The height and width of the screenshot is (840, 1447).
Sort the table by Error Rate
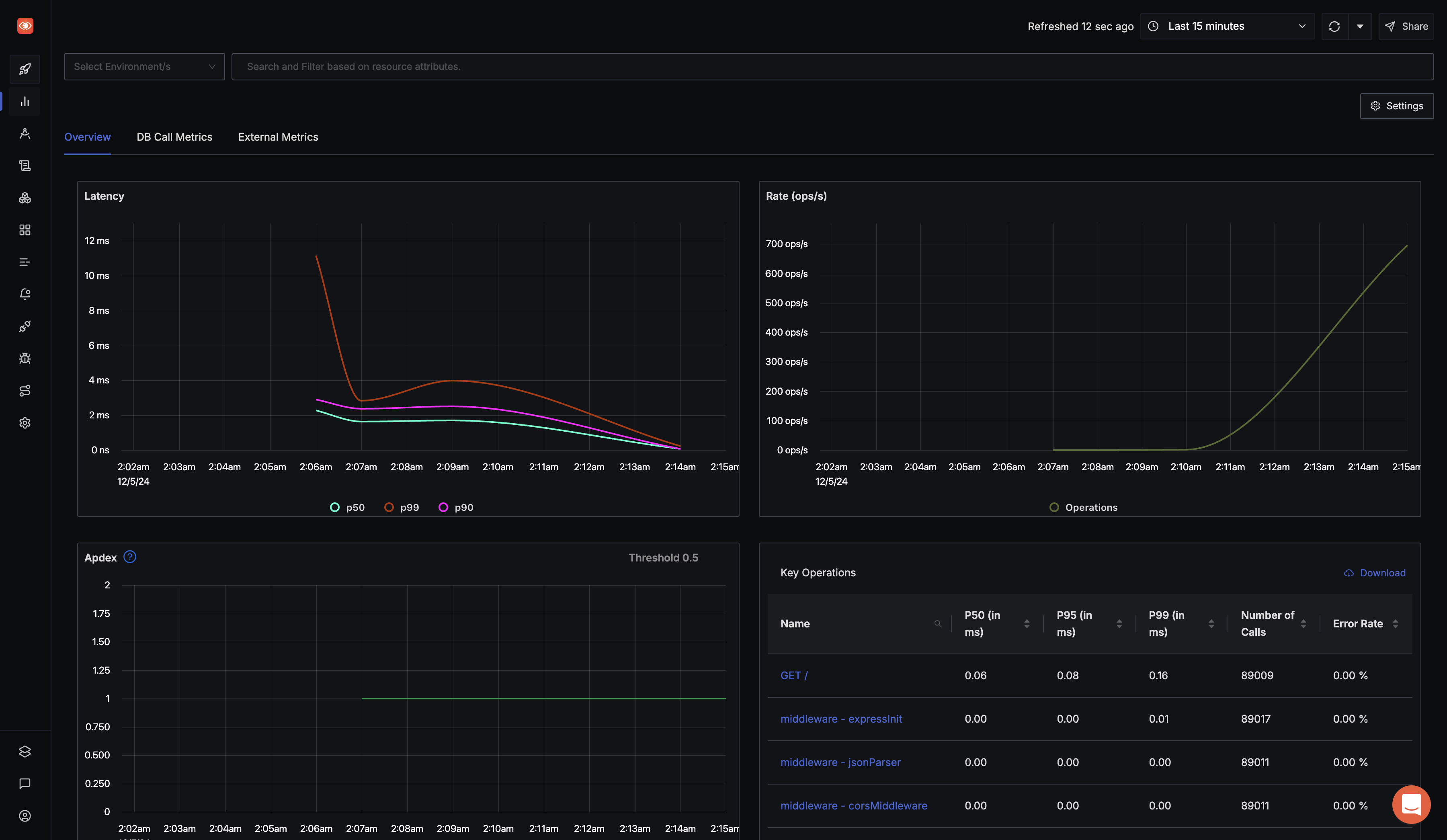pos(1395,623)
